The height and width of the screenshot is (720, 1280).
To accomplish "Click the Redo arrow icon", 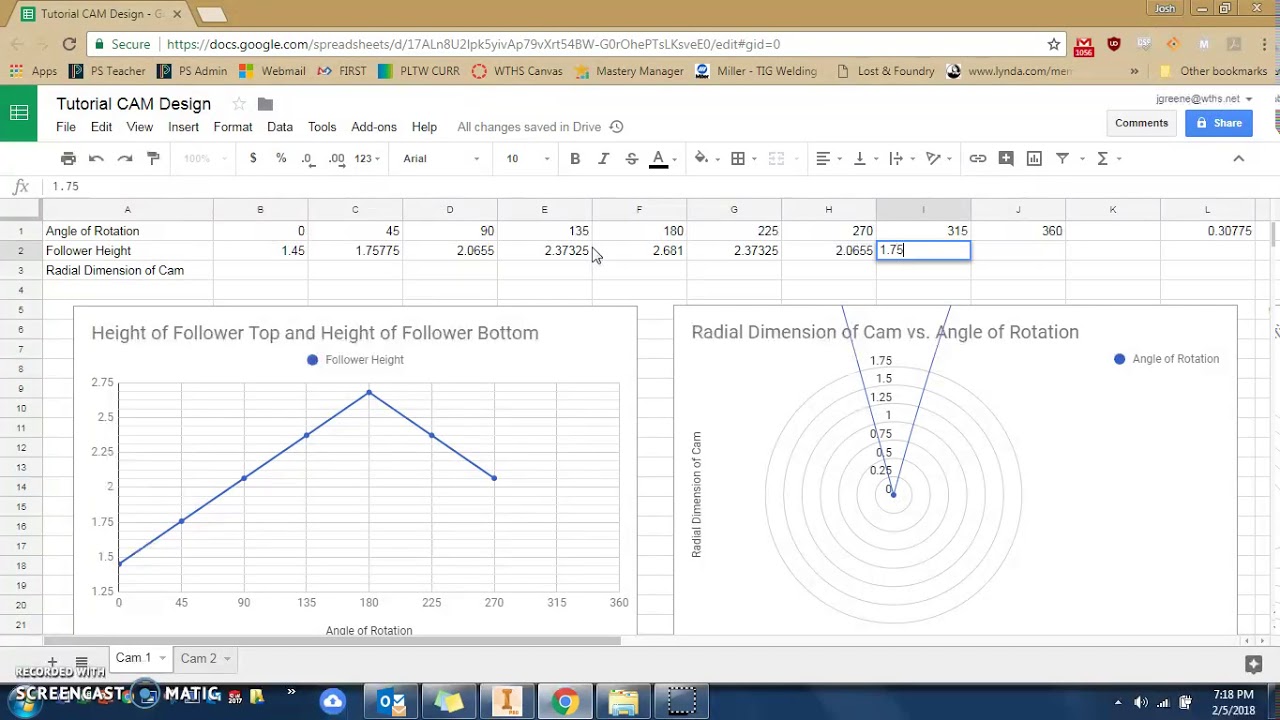I will pyautogui.click(x=125, y=158).
